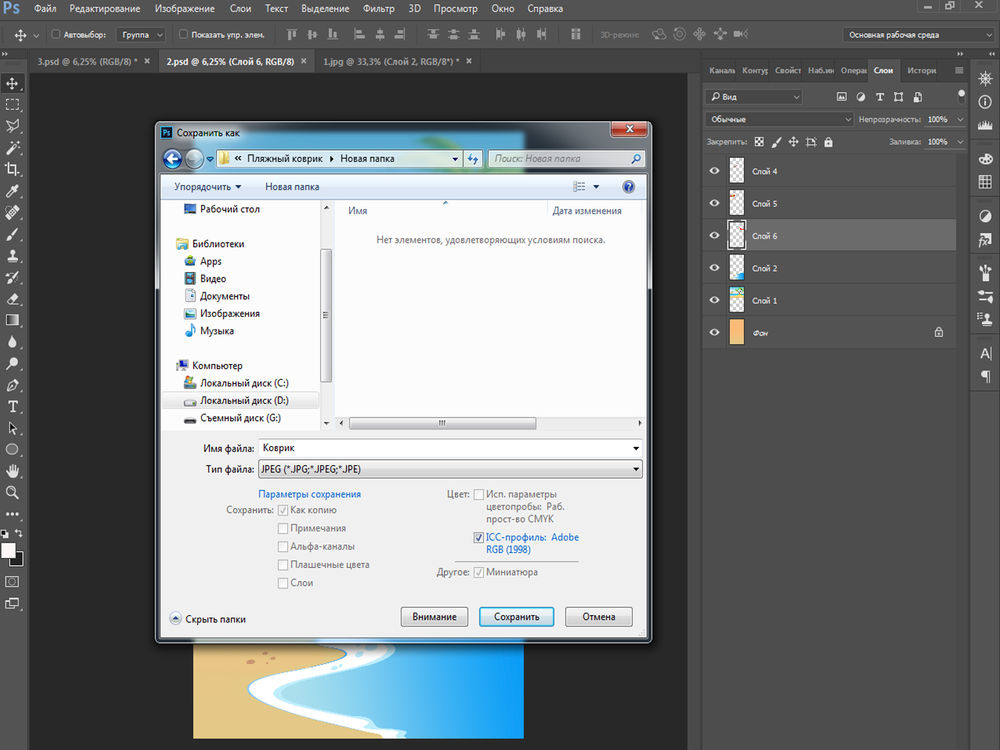Open the dialog help icon

(628, 186)
